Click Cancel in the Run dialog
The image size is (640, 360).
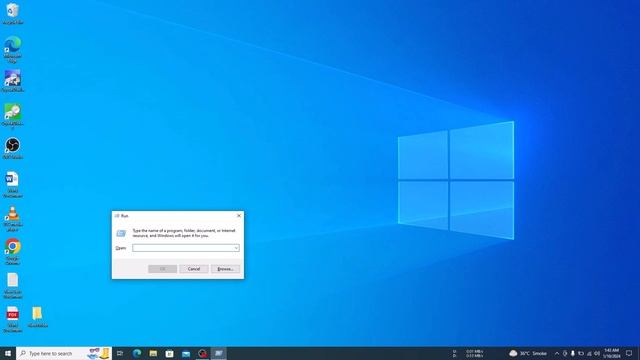pyautogui.click(x=194, y=269)
